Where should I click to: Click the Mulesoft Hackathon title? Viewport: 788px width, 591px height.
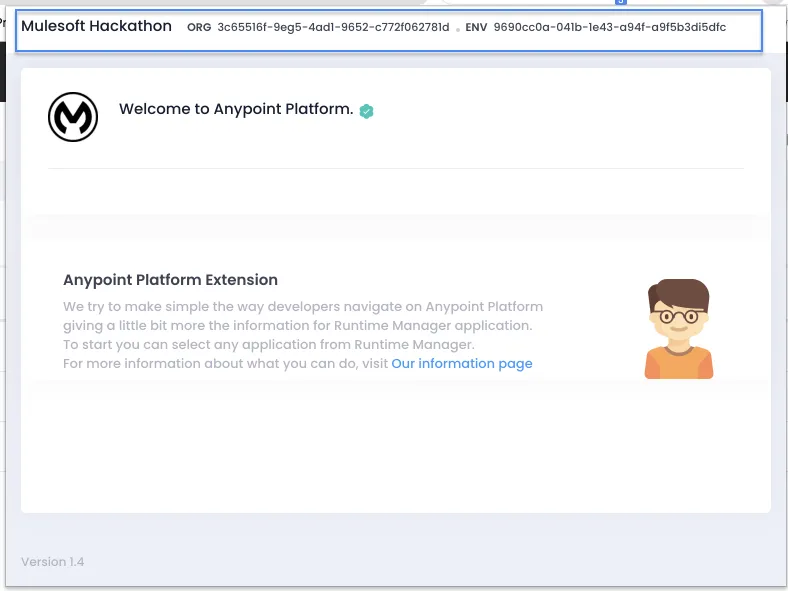(96, 26)
